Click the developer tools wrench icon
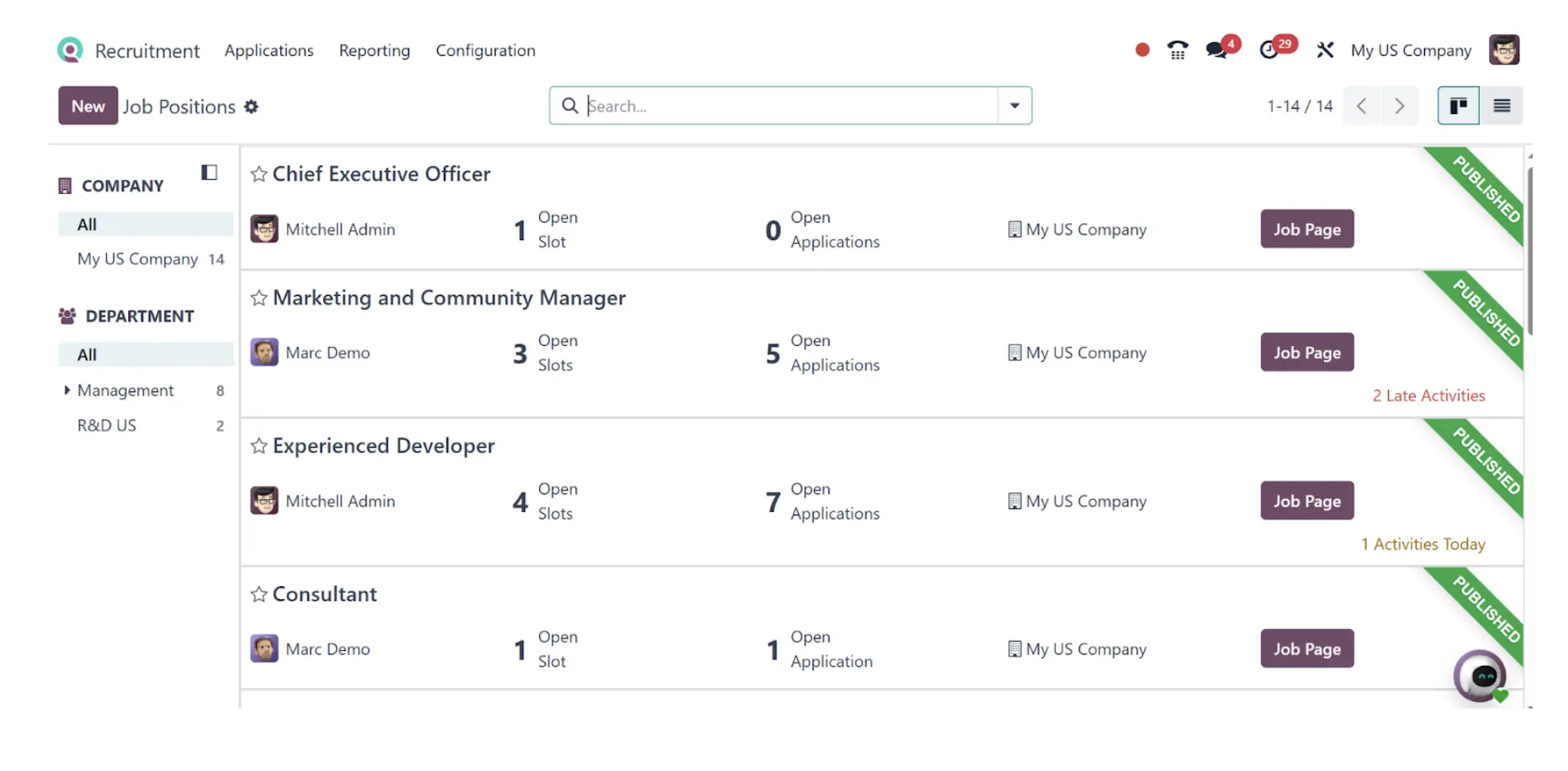1568x771 pixels. [x=1324, y=50]
